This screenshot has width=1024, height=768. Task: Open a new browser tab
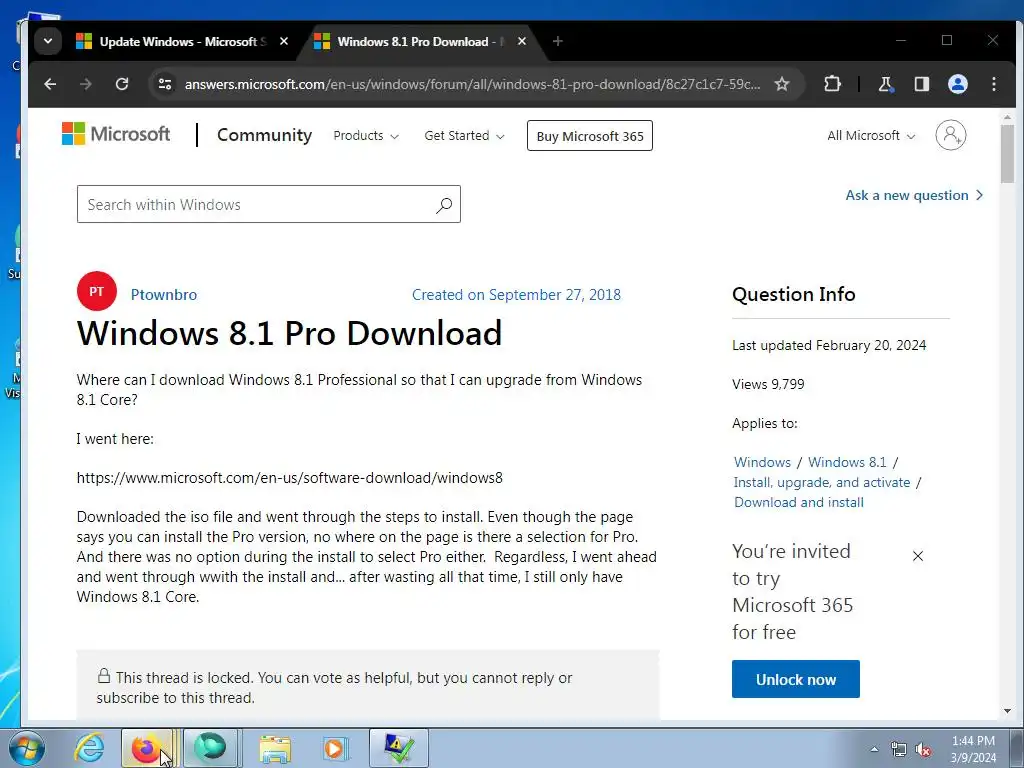(558, 41)
